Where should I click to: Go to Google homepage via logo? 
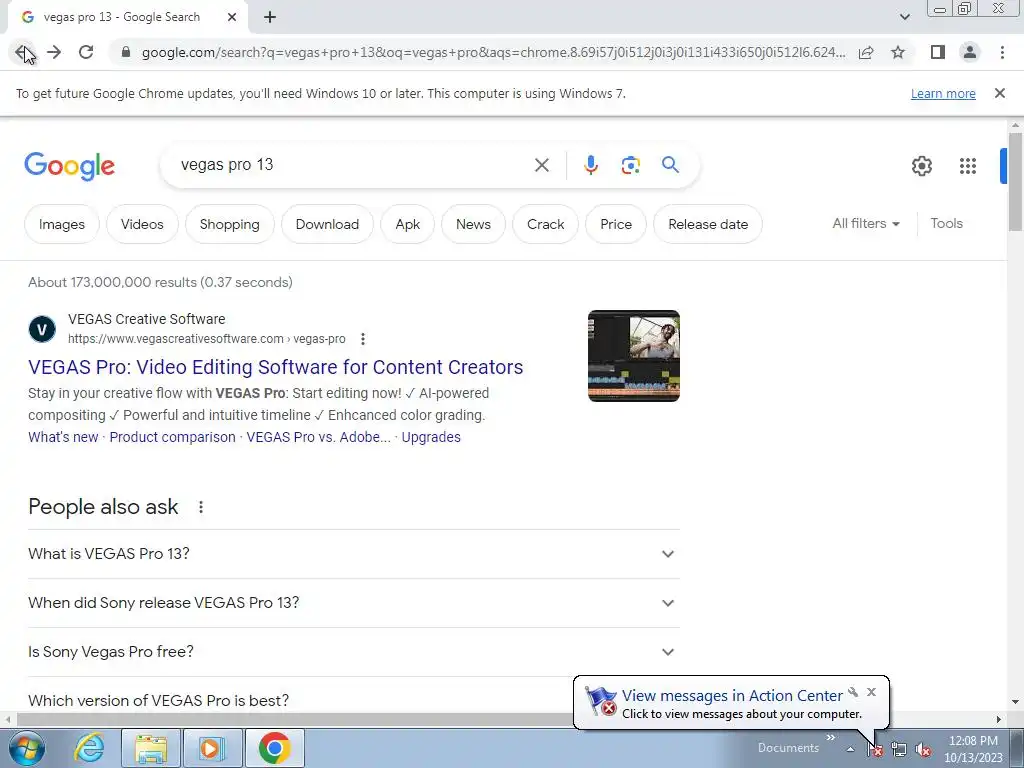(69, 166)
